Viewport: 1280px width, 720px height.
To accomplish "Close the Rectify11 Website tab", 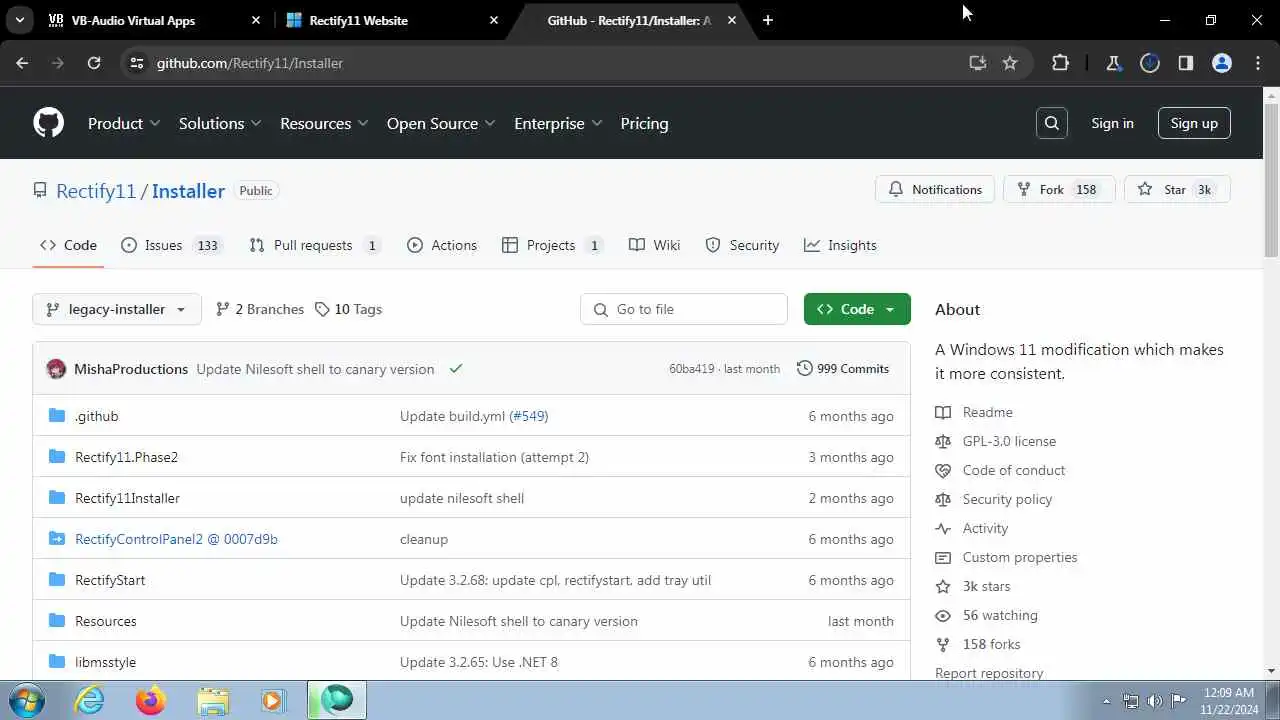I will pyautogui.click(x=494, y=20).
